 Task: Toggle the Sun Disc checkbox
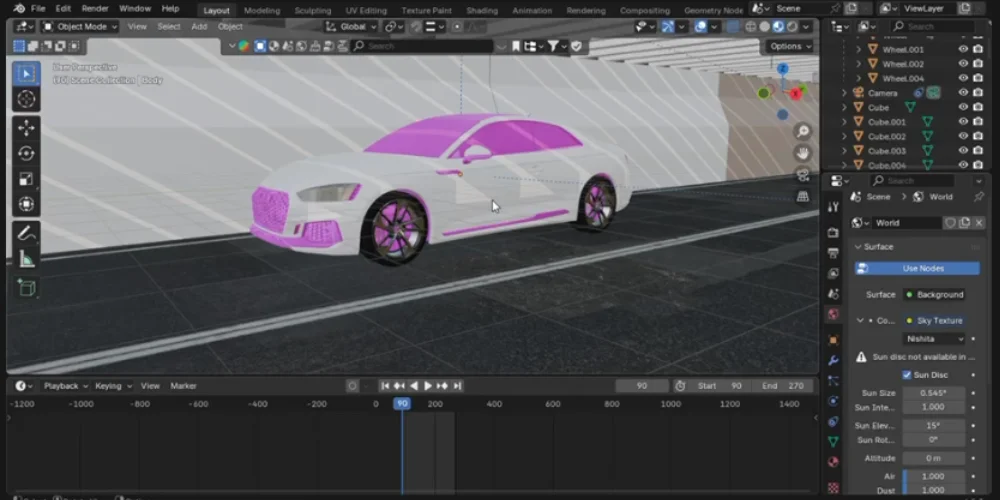click(907, 375)
